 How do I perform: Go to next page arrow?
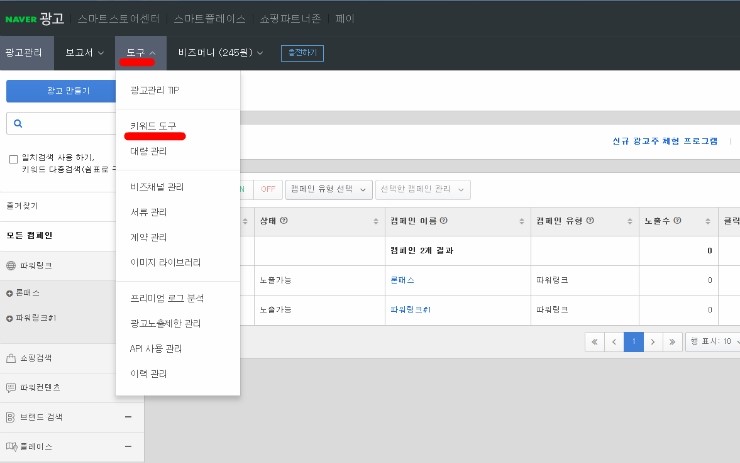point(653,342)
